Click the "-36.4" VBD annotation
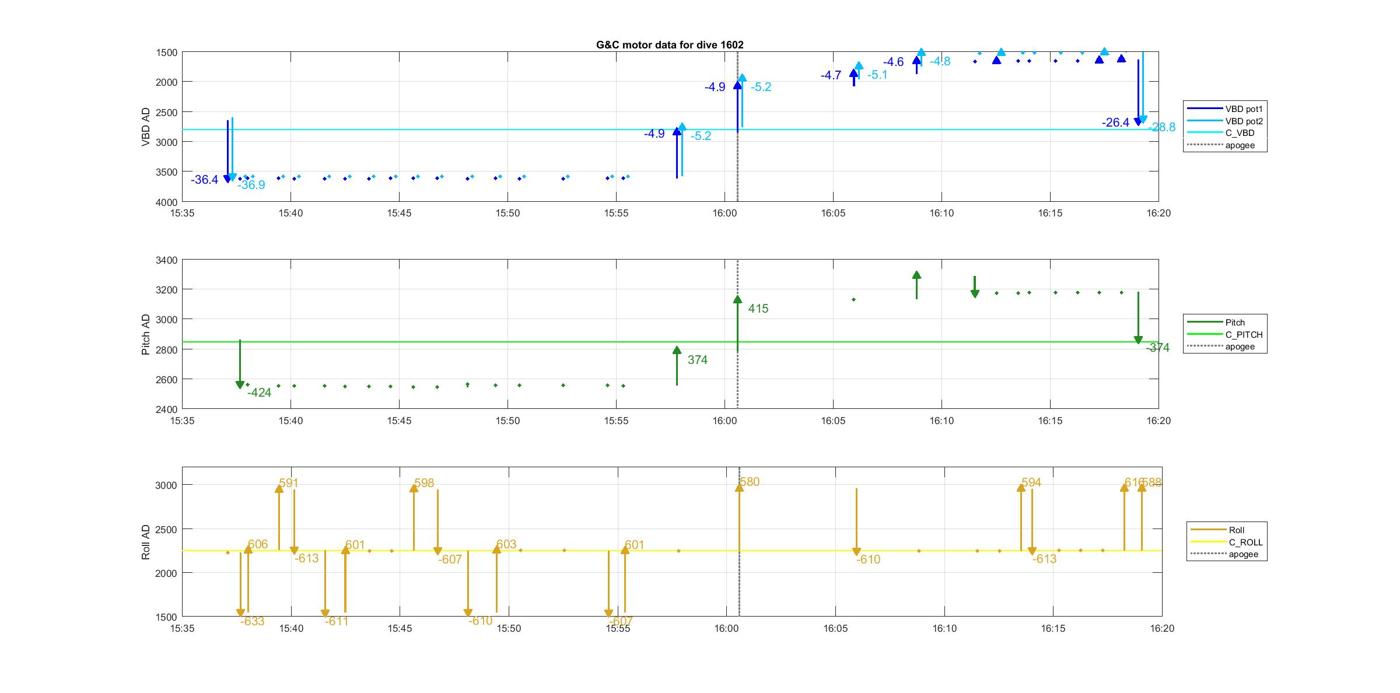1400x693 pixels. point(204,180)
